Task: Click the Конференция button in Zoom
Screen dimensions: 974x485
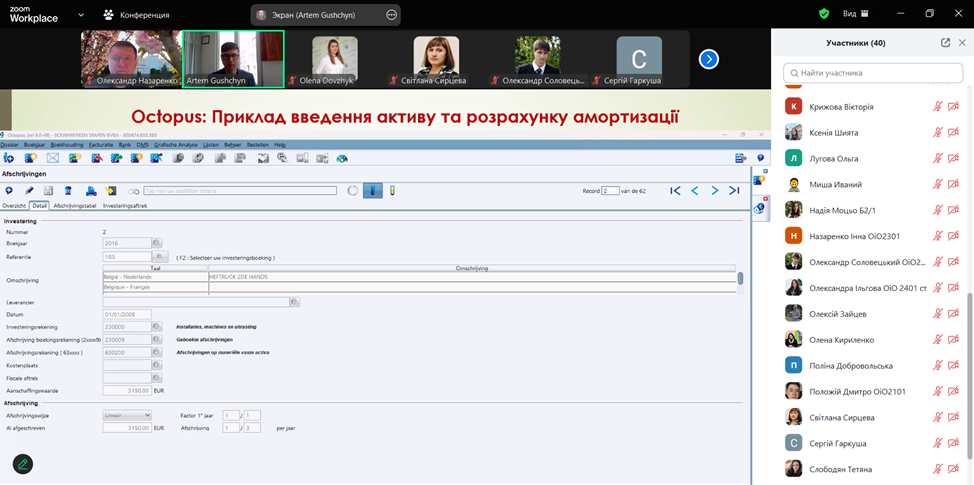Action: 137,15
